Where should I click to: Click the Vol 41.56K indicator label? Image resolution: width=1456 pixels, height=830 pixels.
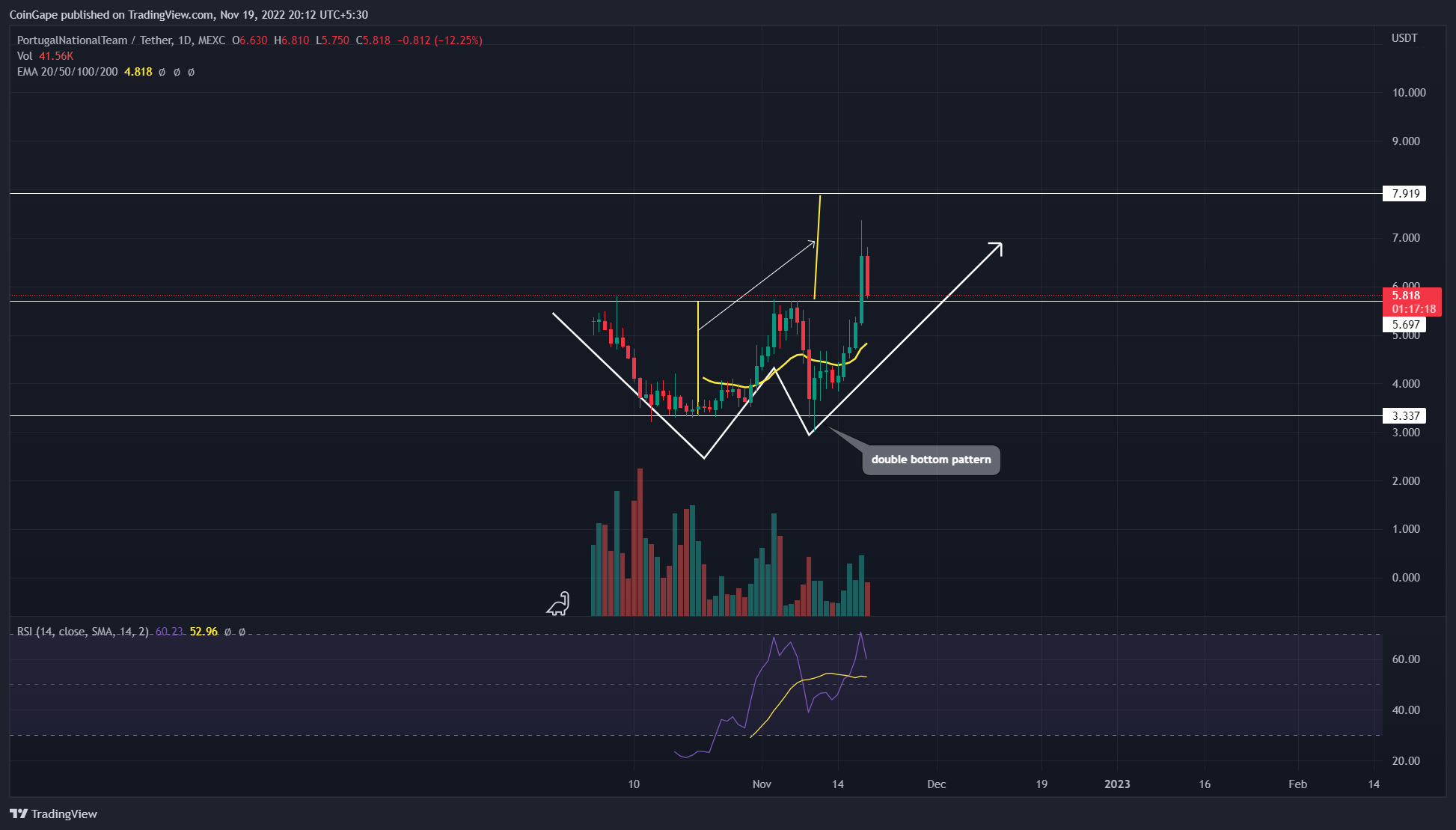[x=45, y=56]
